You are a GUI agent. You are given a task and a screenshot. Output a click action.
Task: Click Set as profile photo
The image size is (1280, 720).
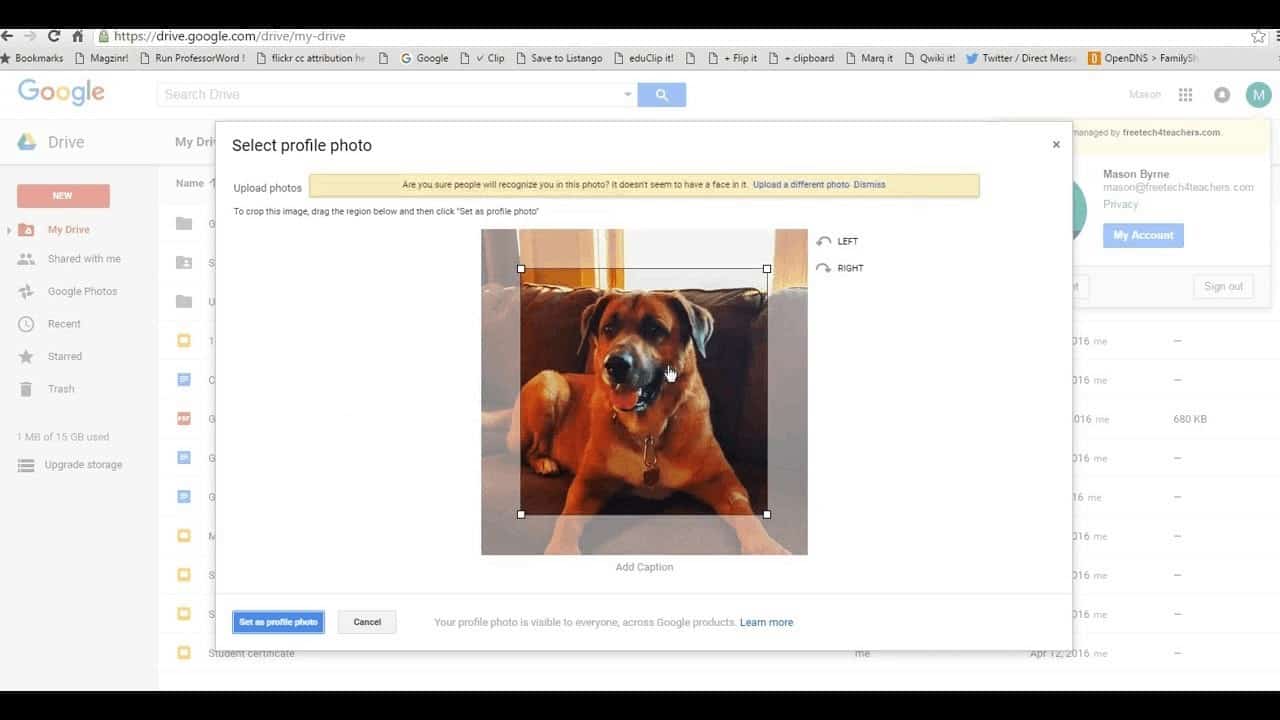(x=278, y=621)
